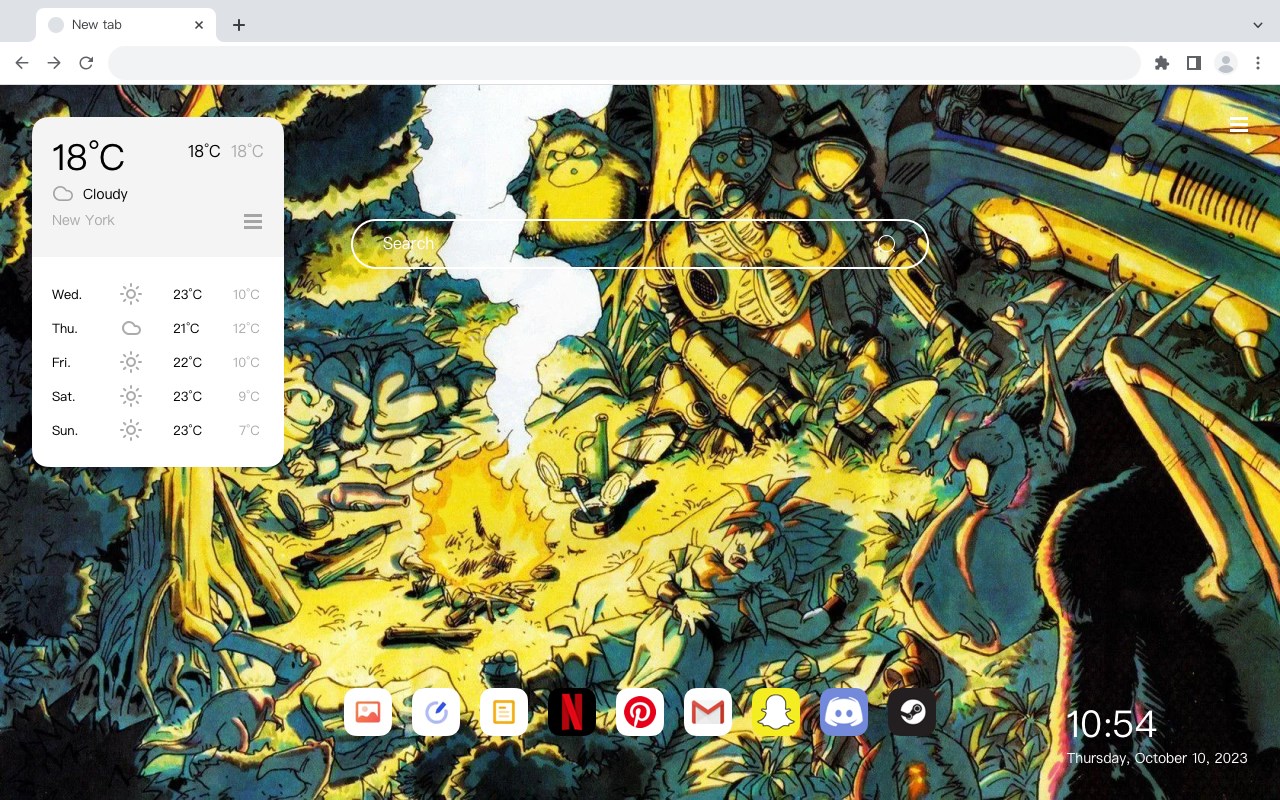Image resolution: width=1280 pixels, height=800 pixels.
Task: Click the cloudy weather icon
Action: pos(63,194)
